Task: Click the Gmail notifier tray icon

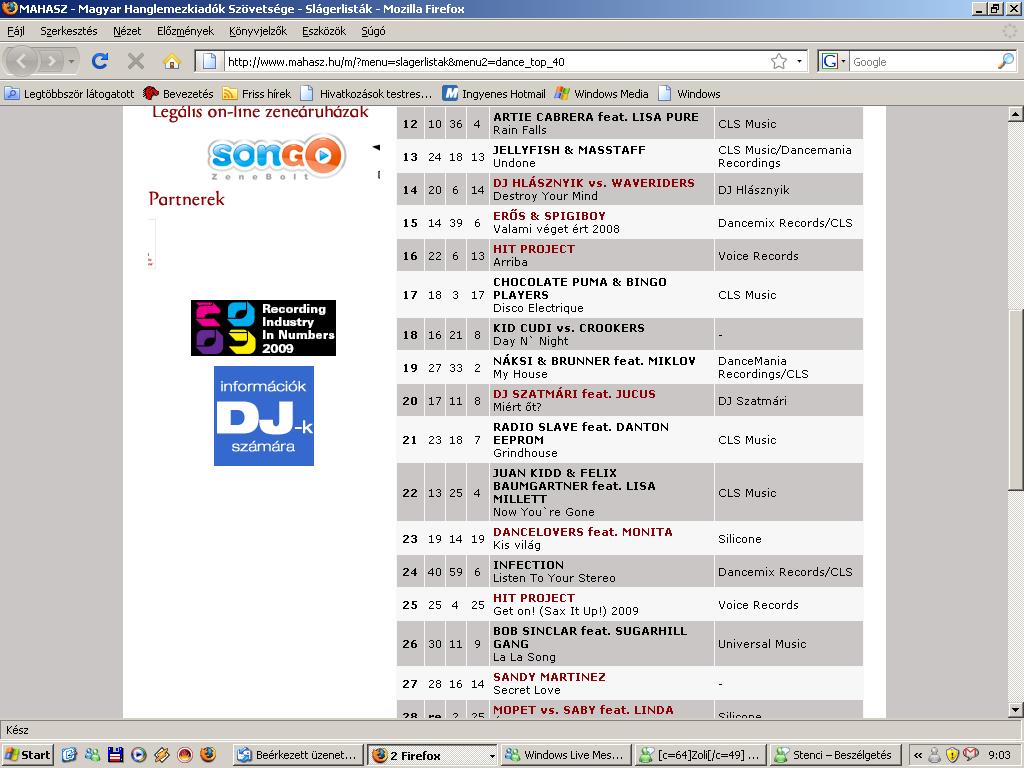Action: point(970,755)
